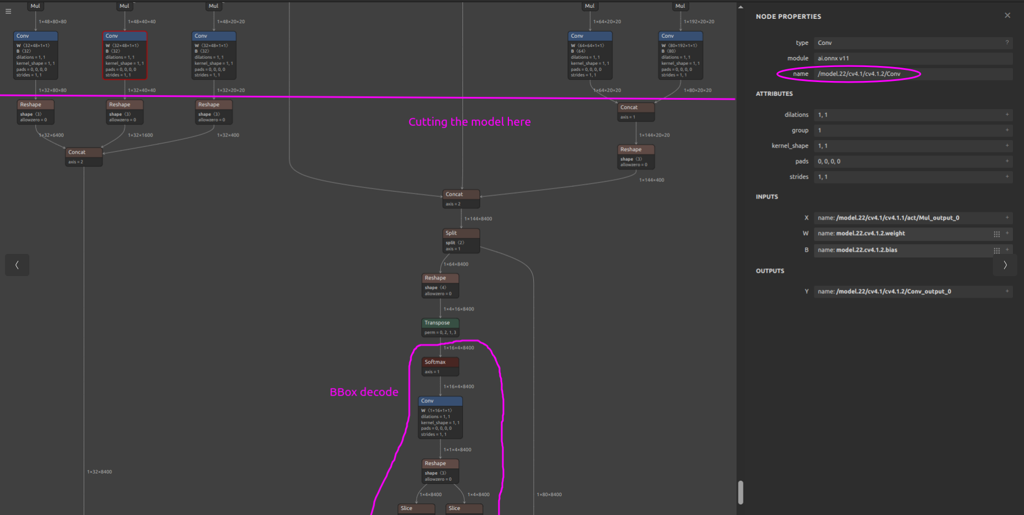Expand the output Y details
This screenshot has width=1024, height=515.
pos(1006,292)
